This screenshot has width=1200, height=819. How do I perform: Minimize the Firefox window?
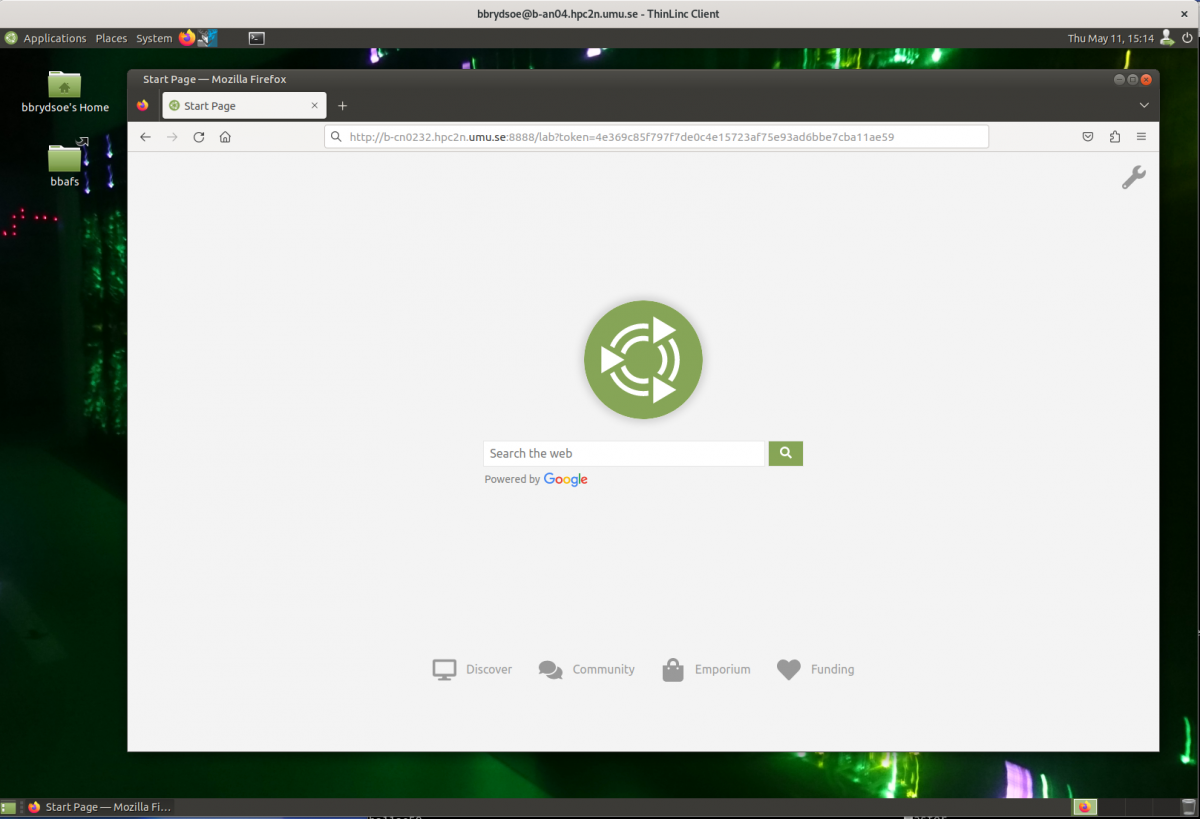(1119, 79)
